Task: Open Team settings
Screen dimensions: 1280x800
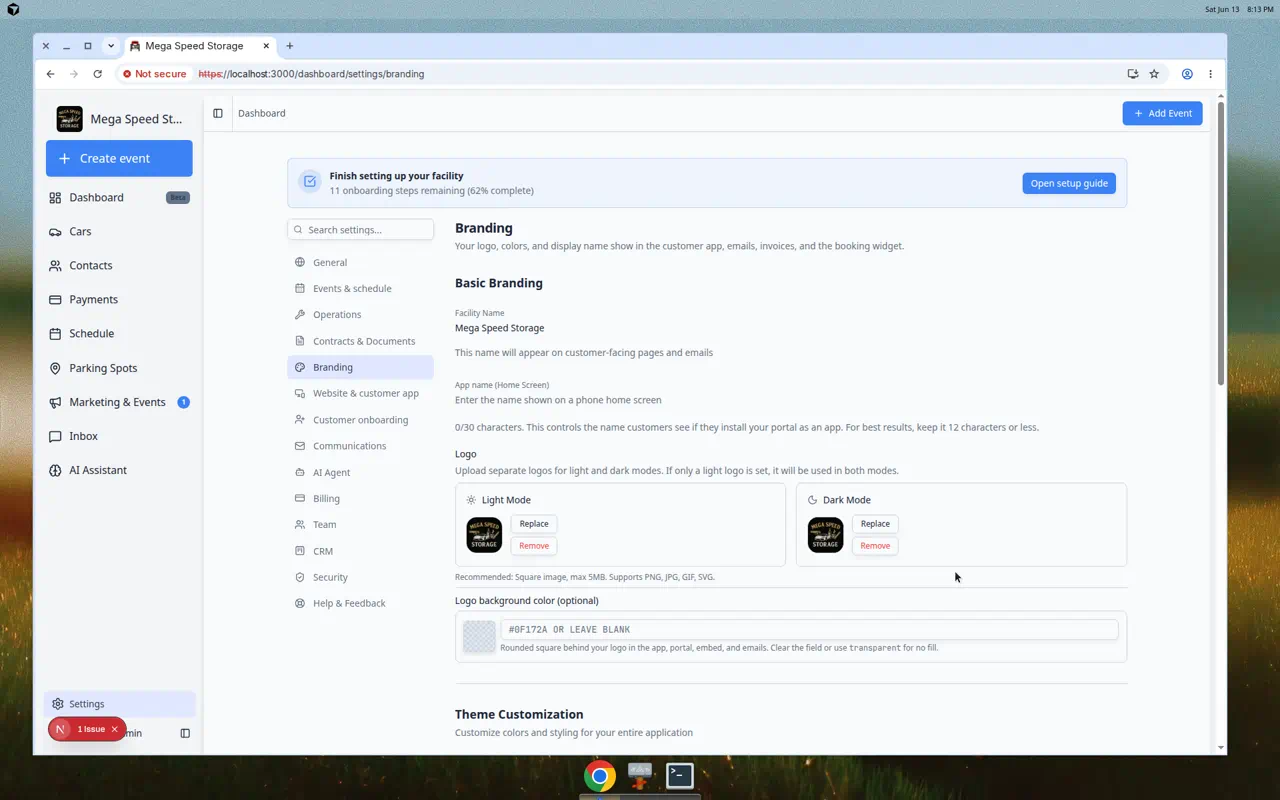Action: pyautogui.click(x=360, y=525)
